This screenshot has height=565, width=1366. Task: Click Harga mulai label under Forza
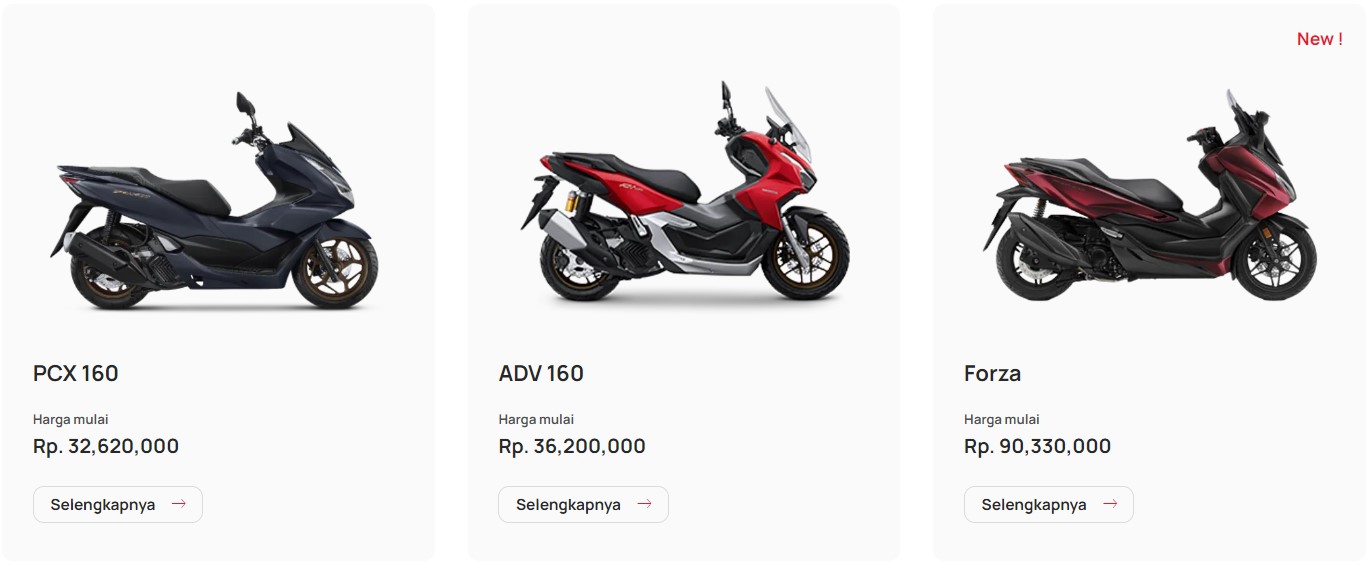pos(1002,419)
